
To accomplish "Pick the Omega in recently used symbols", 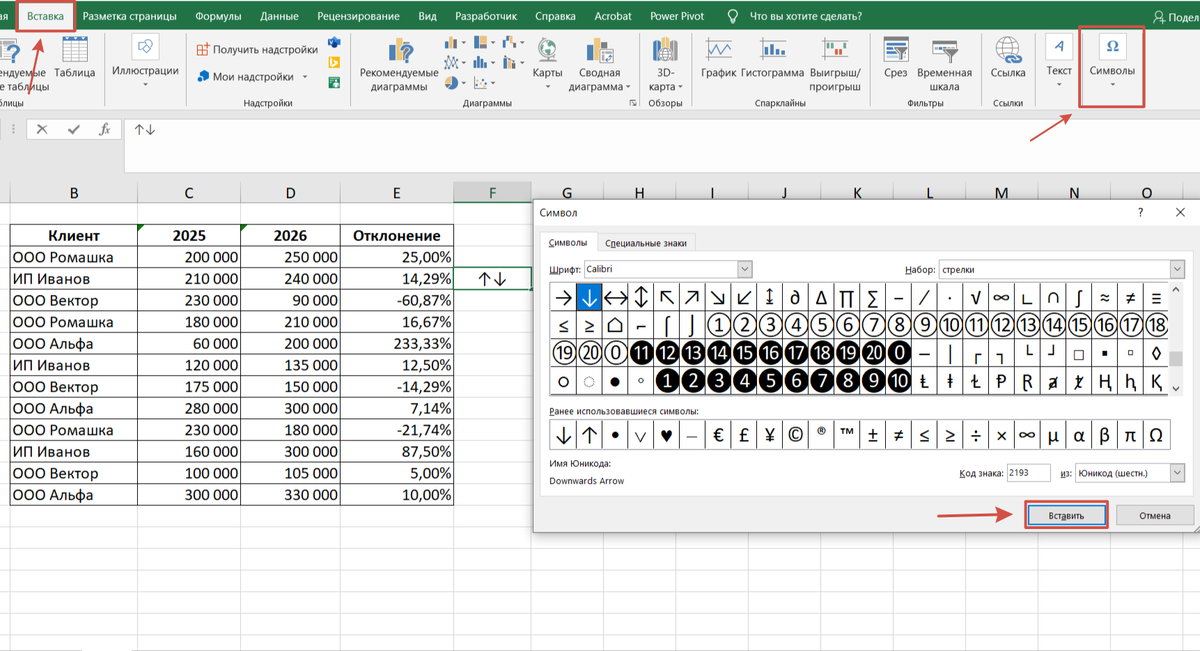I will click(1156, 436).
